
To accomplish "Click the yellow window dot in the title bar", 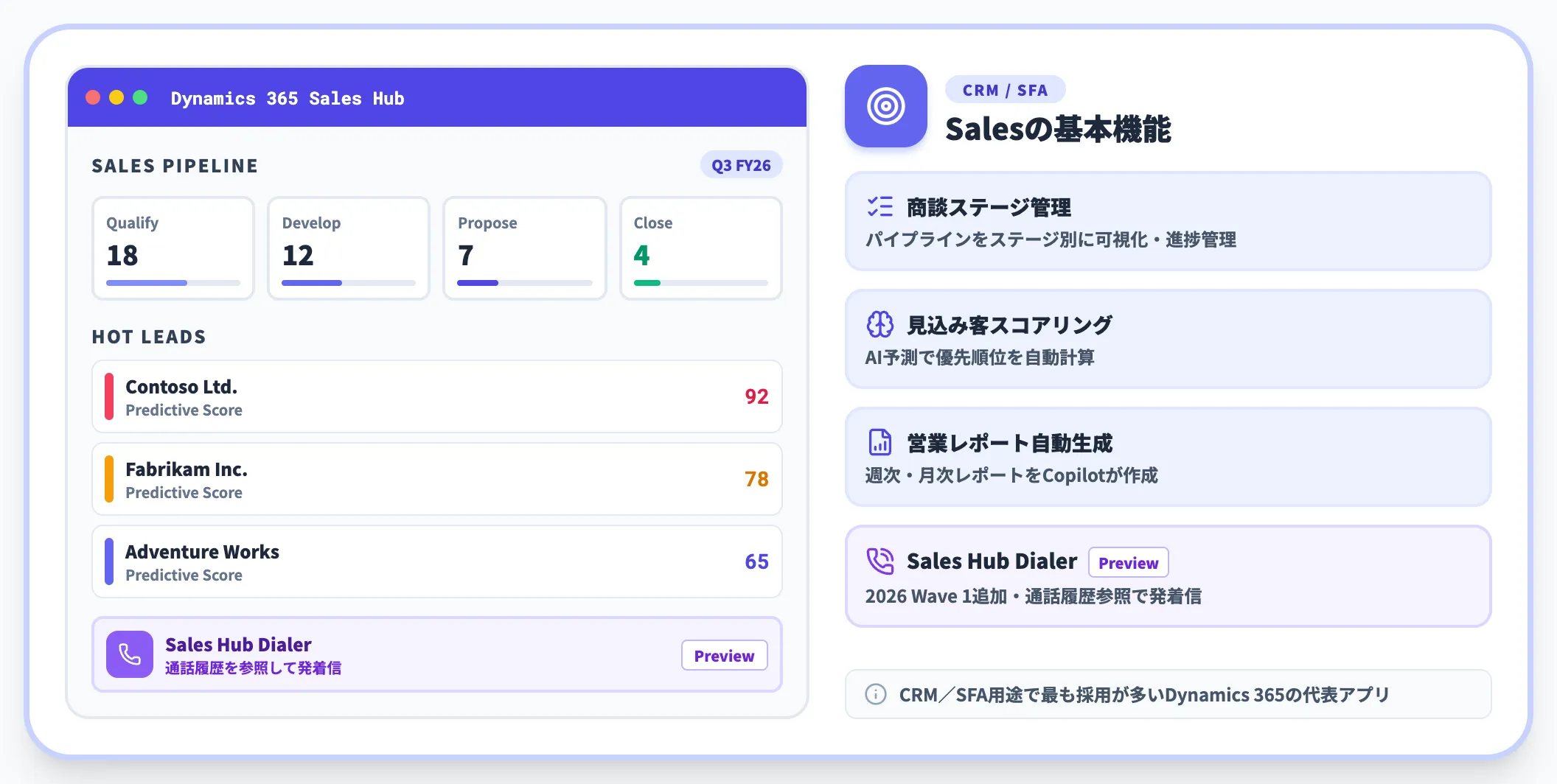I will [x=116, y=97].
